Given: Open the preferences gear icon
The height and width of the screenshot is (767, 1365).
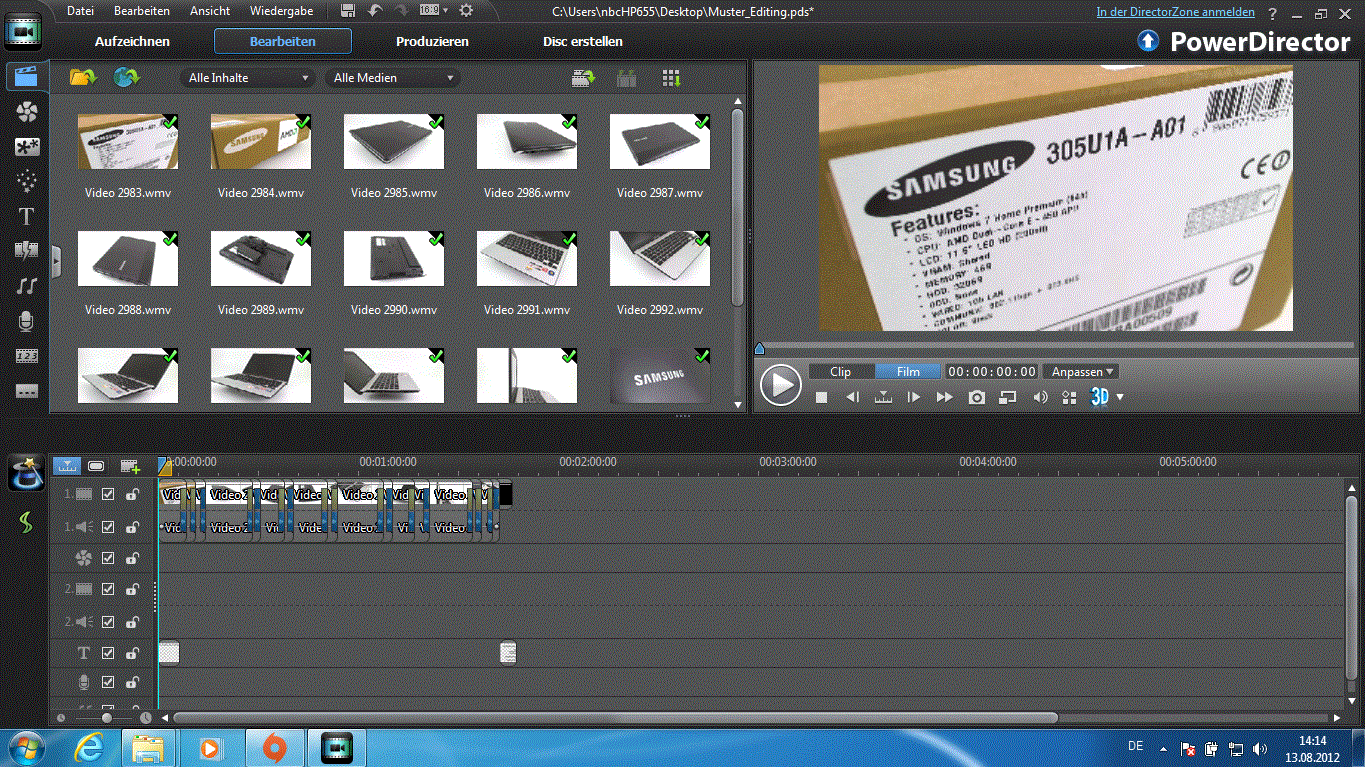Looking at the screenshot, I should click(465, 11).
